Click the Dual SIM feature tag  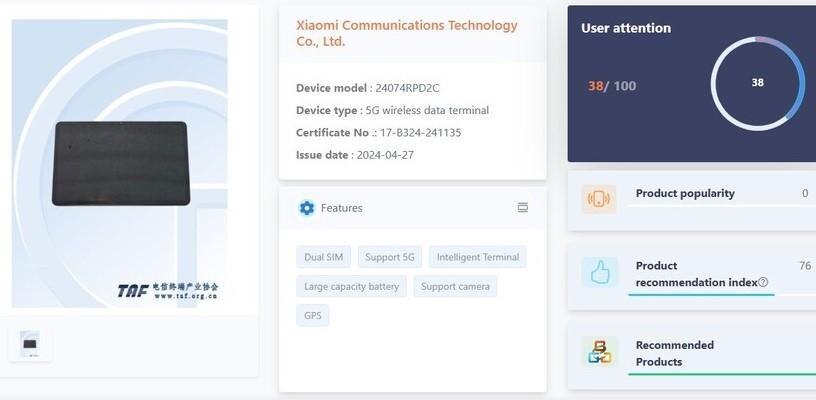click(x=323, y=257)
